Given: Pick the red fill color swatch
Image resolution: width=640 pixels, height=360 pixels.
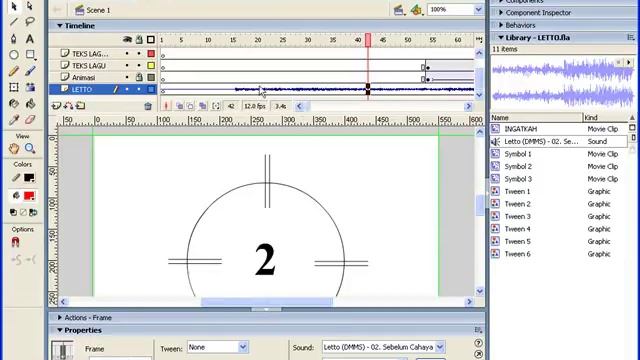Looking at the screenshot, I should [x=29, y=196].
